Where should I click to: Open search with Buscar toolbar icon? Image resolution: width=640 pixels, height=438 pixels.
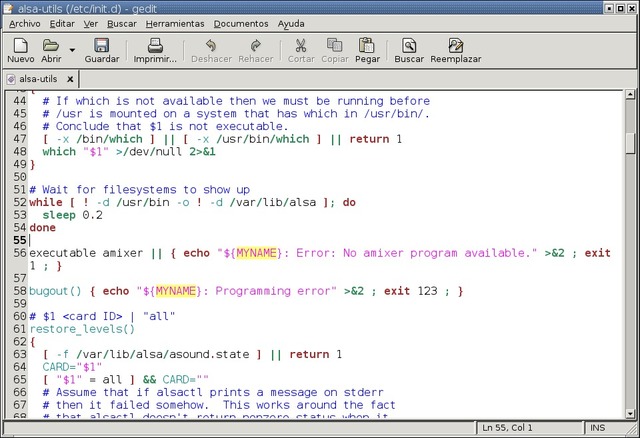[409, 45]
